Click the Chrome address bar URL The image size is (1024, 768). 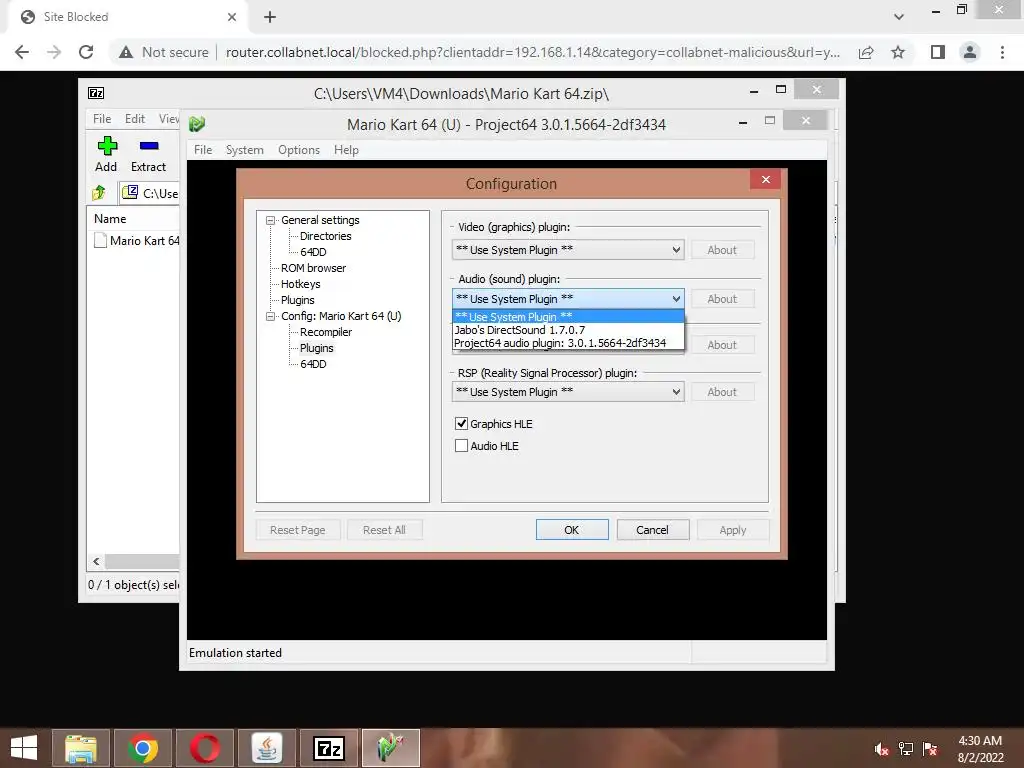(533, 52)
